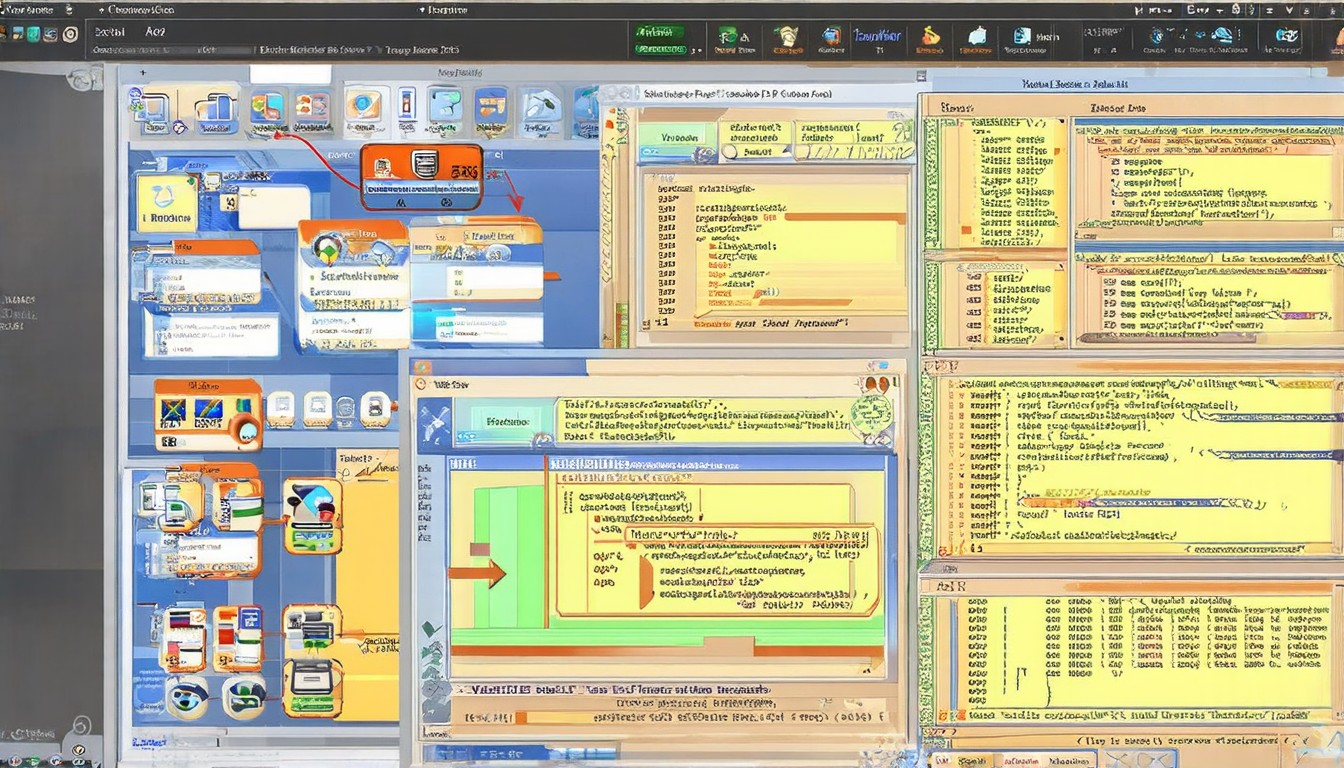The image size is (1344, 768).
Task: Click the round green stamp icon in lower window
Action: (871, 414)
